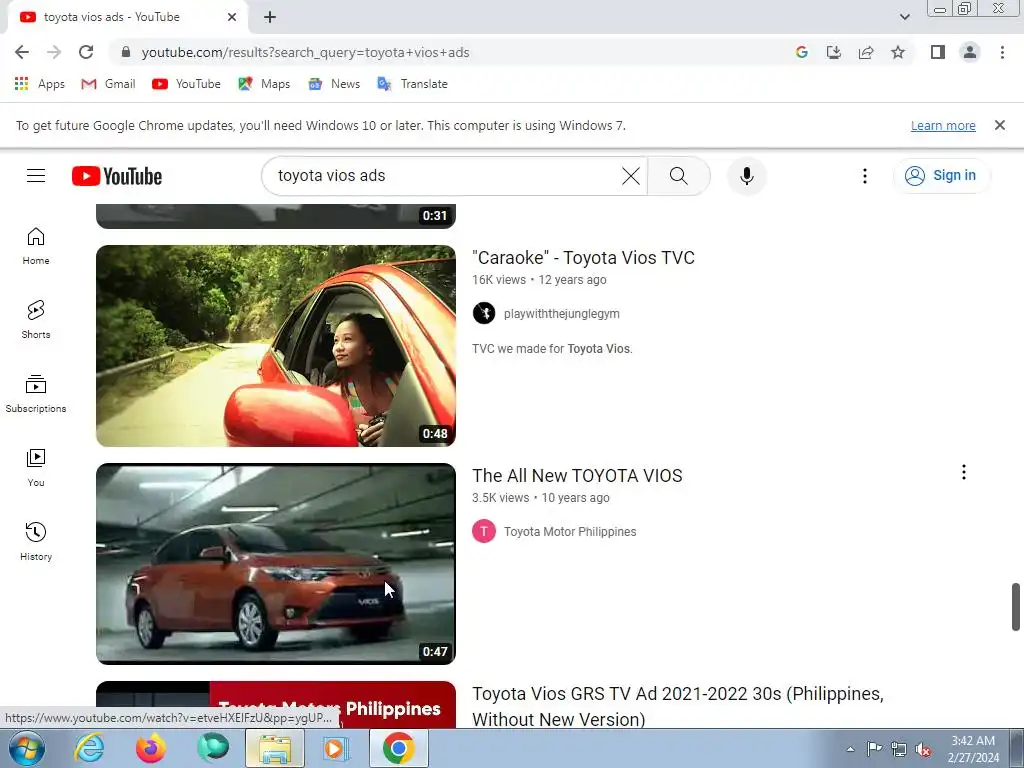Click the YouTube logo
This screenshot has height=768, width=1024.
coord(117,176)
